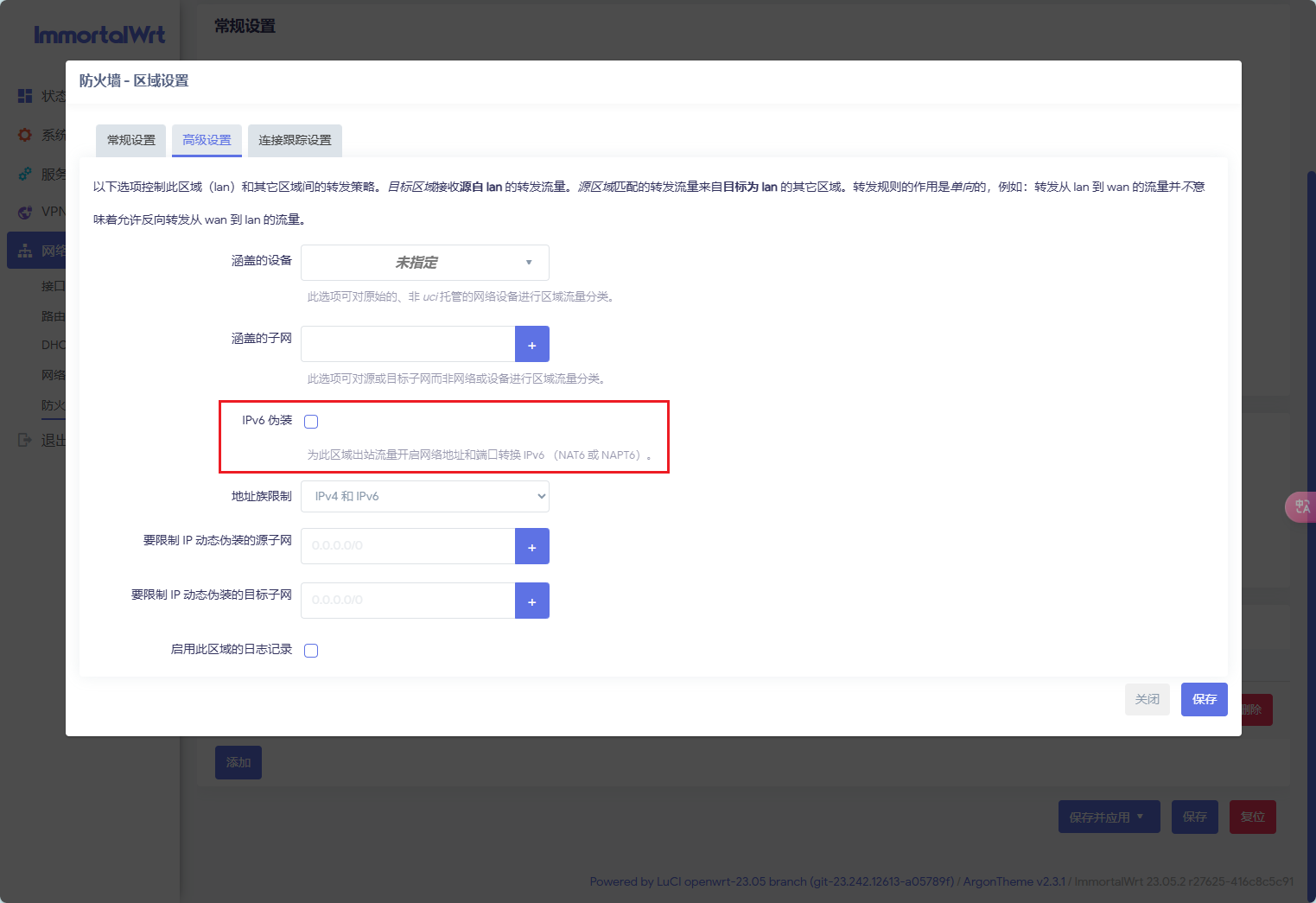Click the 状态 dashboard icon in sidebar
The width and height of the screenshot is (1316, 903).
pyautogui.click(x=25, y=96)
